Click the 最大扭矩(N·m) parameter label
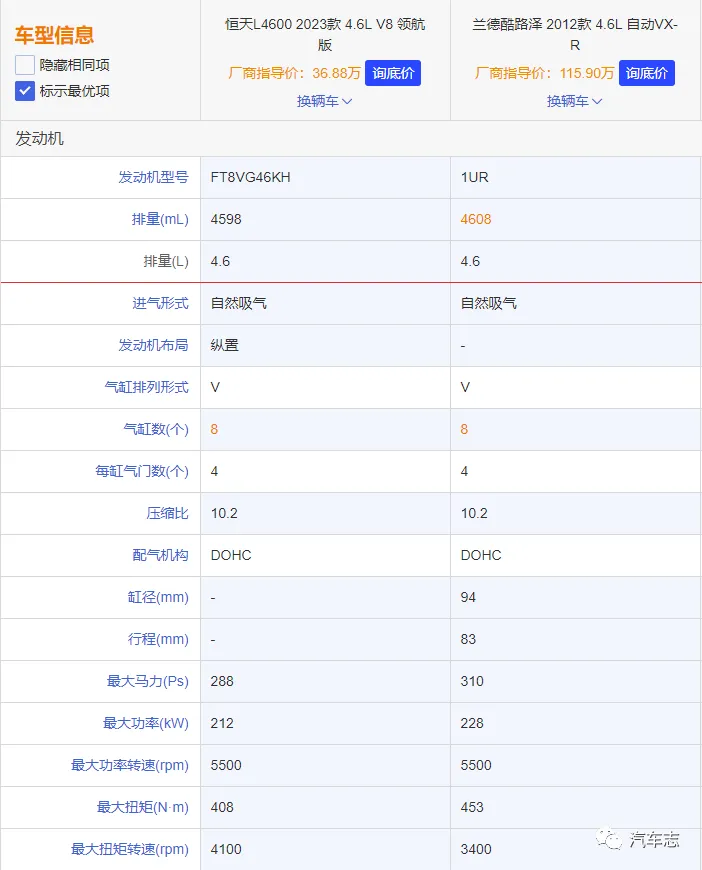The width and height of the screenshot is (702, 870). click(x=143, y=807)
